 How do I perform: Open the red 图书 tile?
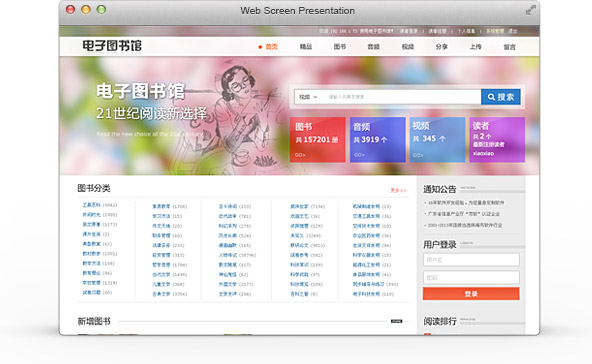[x=318, y=140]
